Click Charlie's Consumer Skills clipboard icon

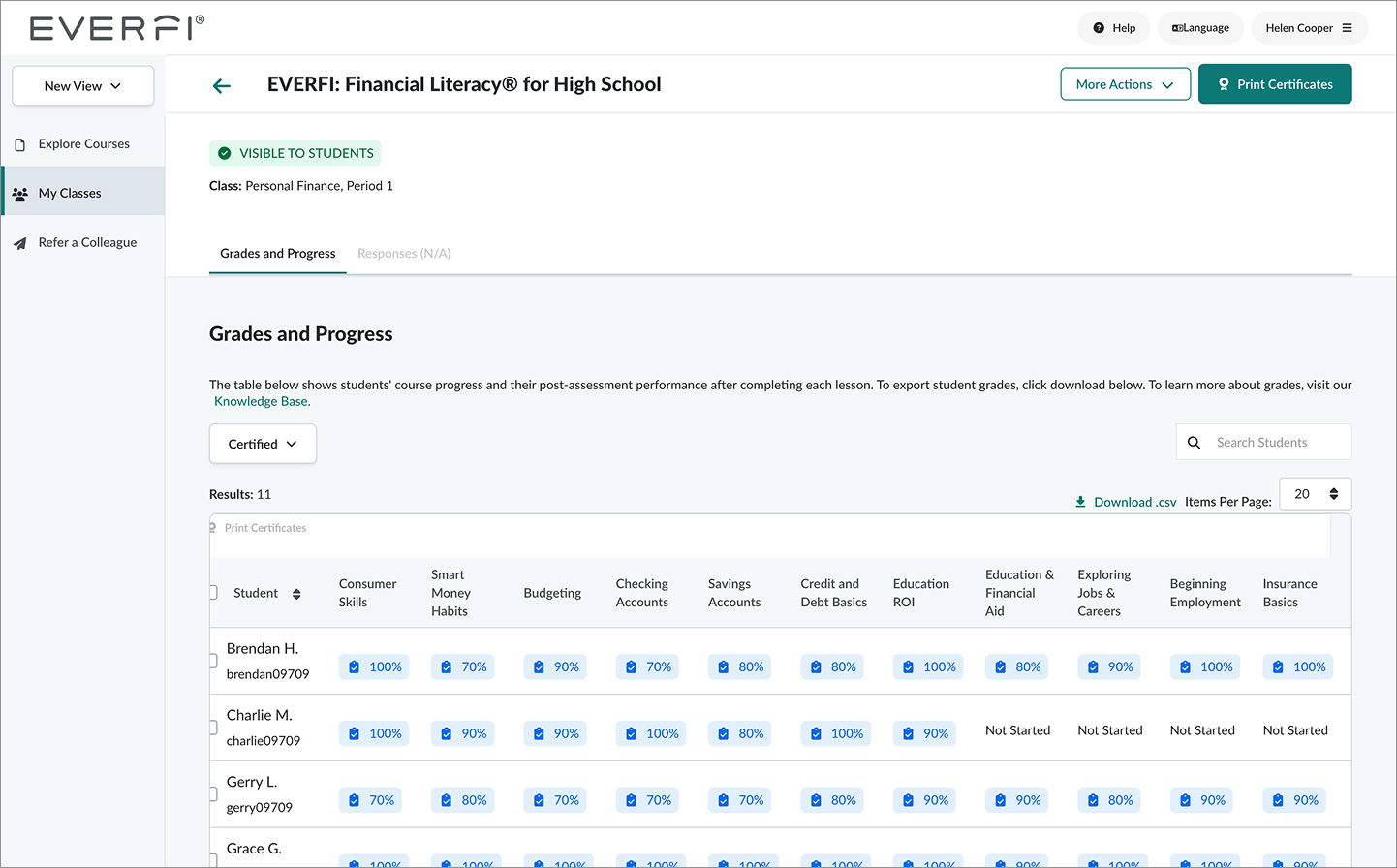click(355, 734)
